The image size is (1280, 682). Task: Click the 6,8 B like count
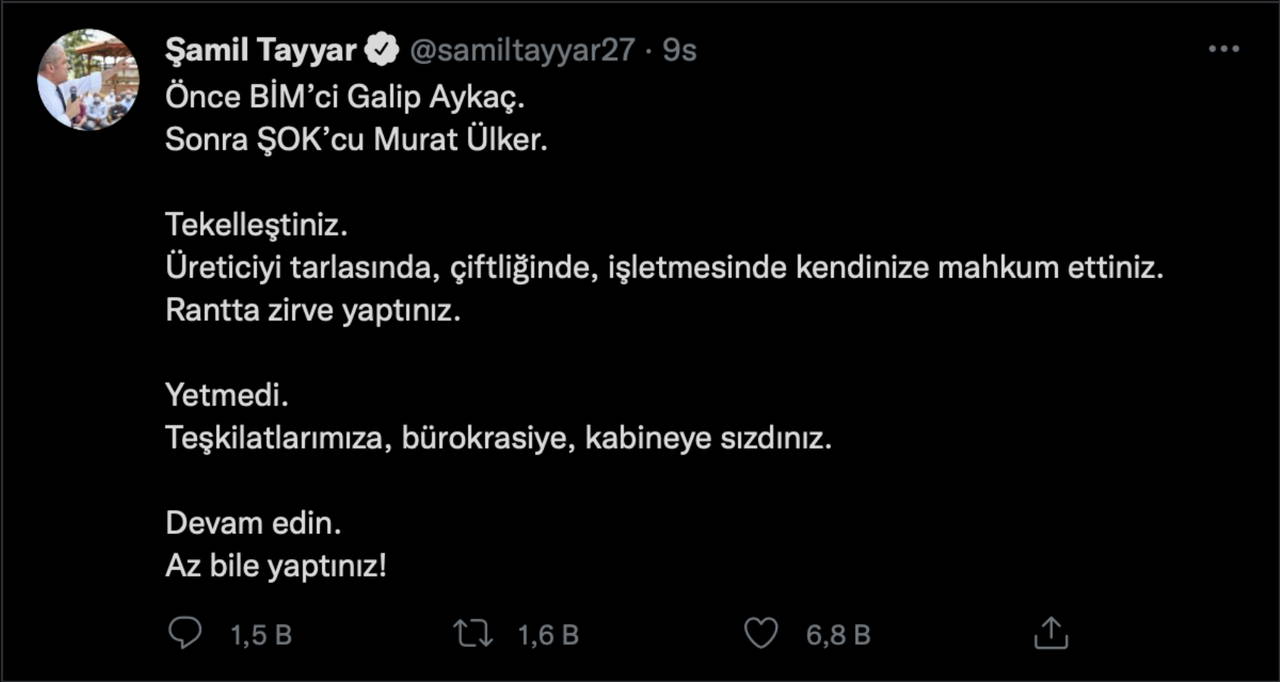tap(838, 634)
